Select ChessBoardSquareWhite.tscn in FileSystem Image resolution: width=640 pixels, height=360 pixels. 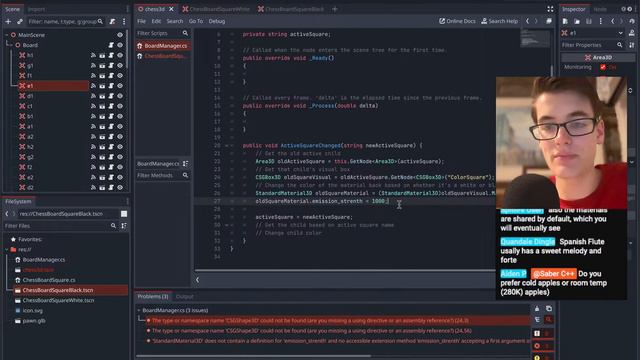(x=58, y=300)
